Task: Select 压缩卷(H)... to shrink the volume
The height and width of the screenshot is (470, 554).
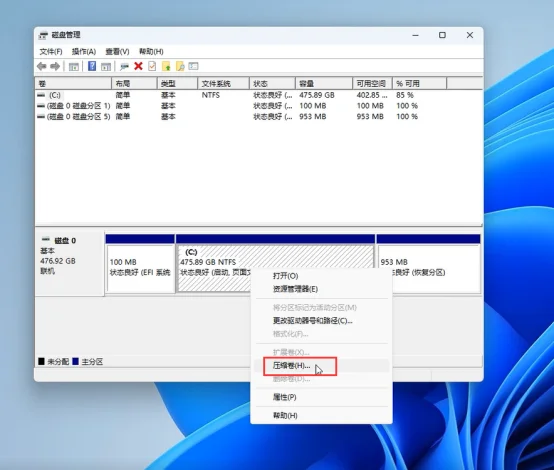Action: click(321, 366)
